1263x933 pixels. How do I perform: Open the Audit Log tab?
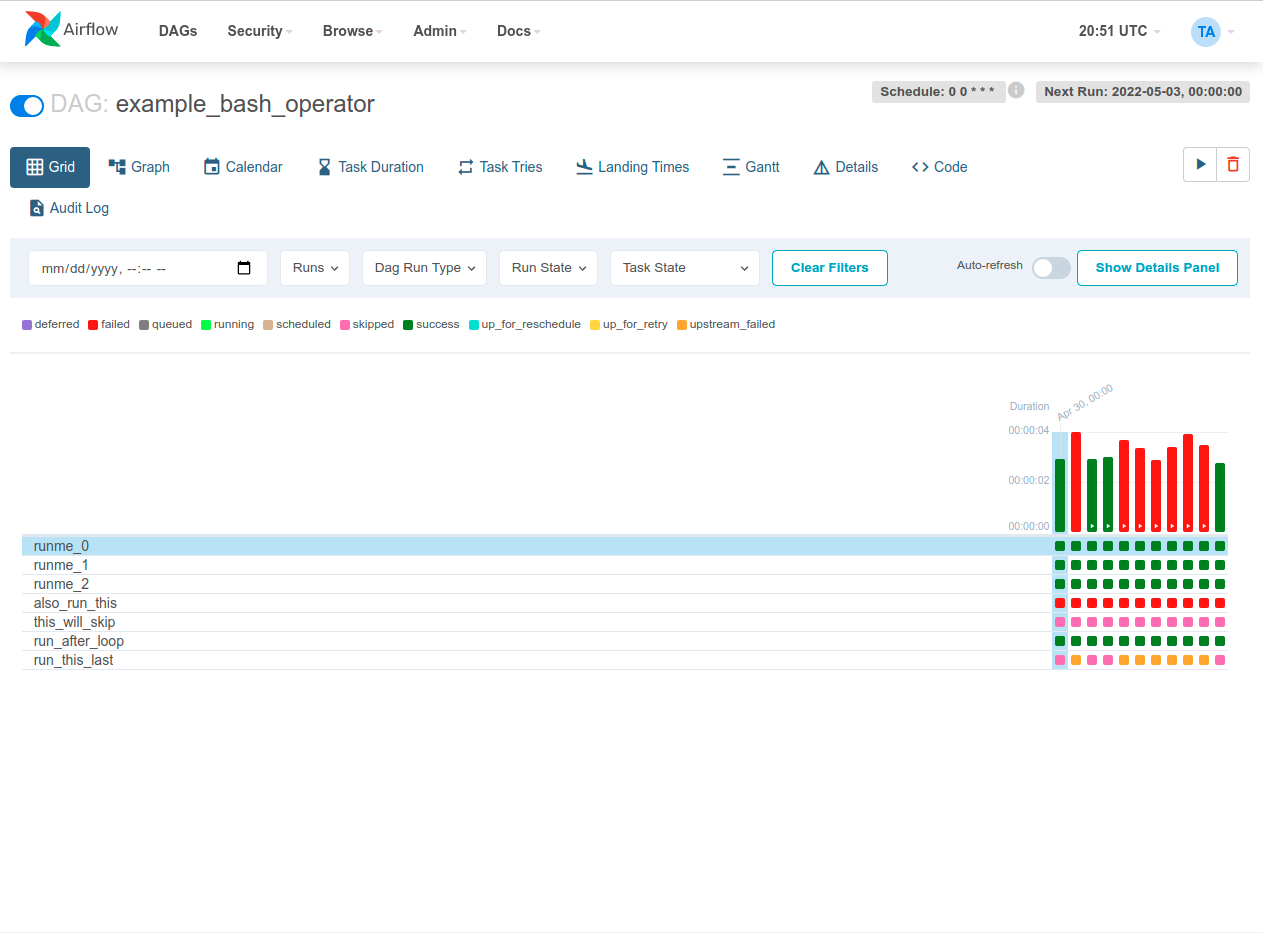pos(69,208)
